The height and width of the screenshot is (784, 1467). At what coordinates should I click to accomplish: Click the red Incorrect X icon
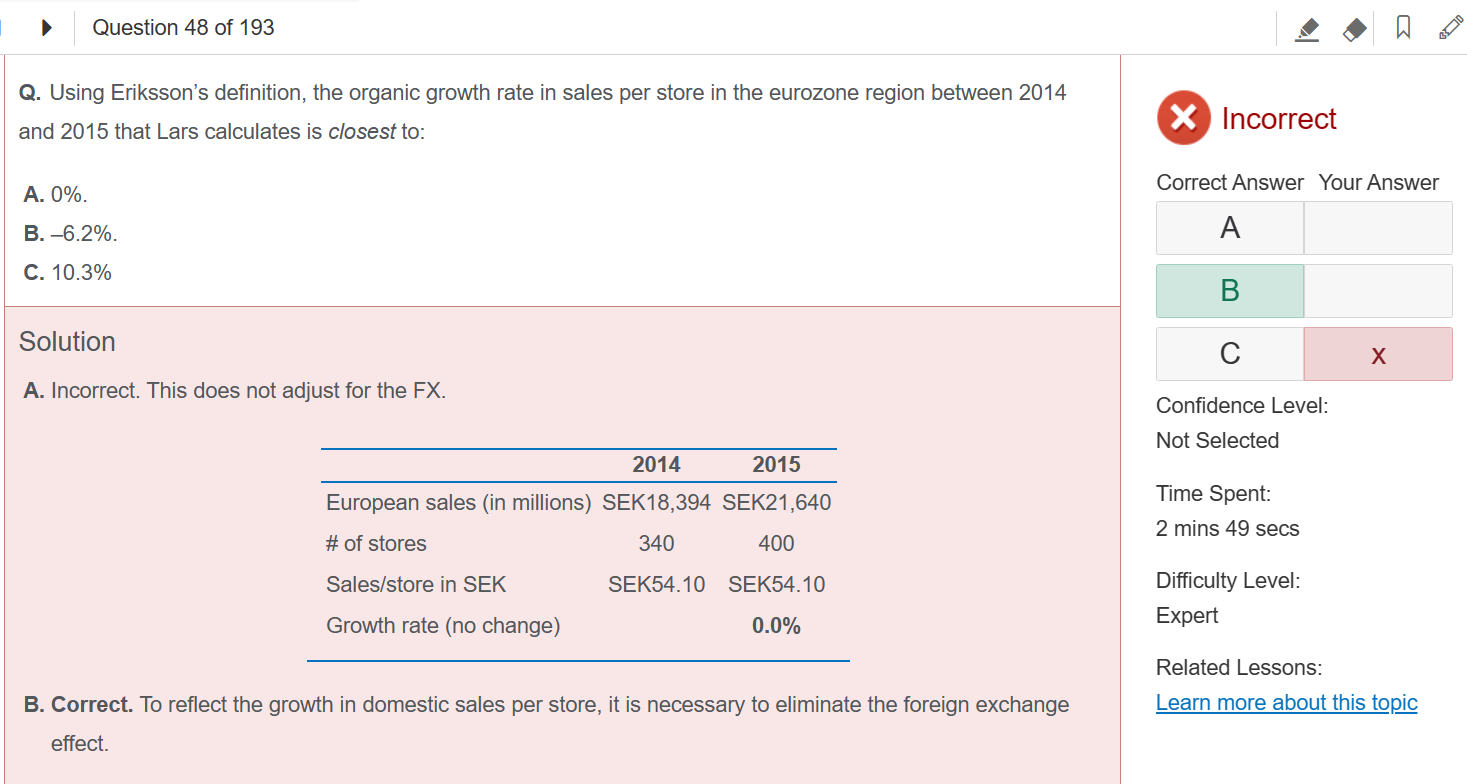[x=1183, y=118]
